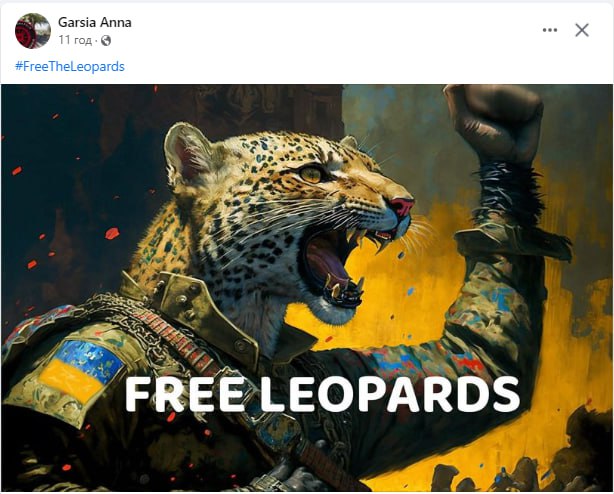Click the leopard's left ear
Screen dimensions: 614x494
click(x=187, y=153)
